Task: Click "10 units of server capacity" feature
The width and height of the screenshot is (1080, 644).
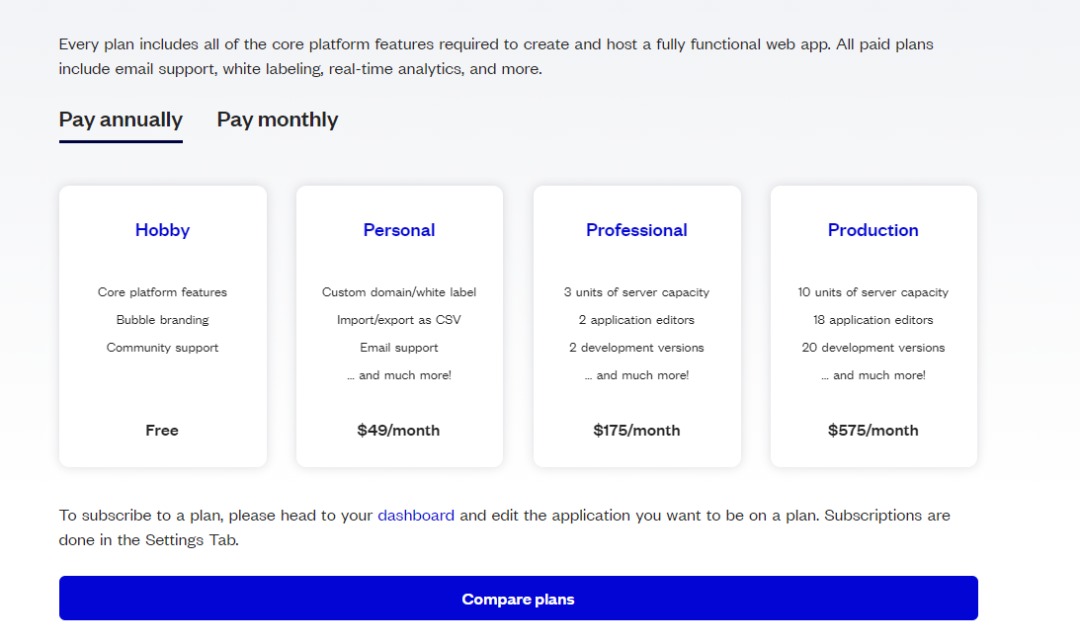Action: [873, 293]
